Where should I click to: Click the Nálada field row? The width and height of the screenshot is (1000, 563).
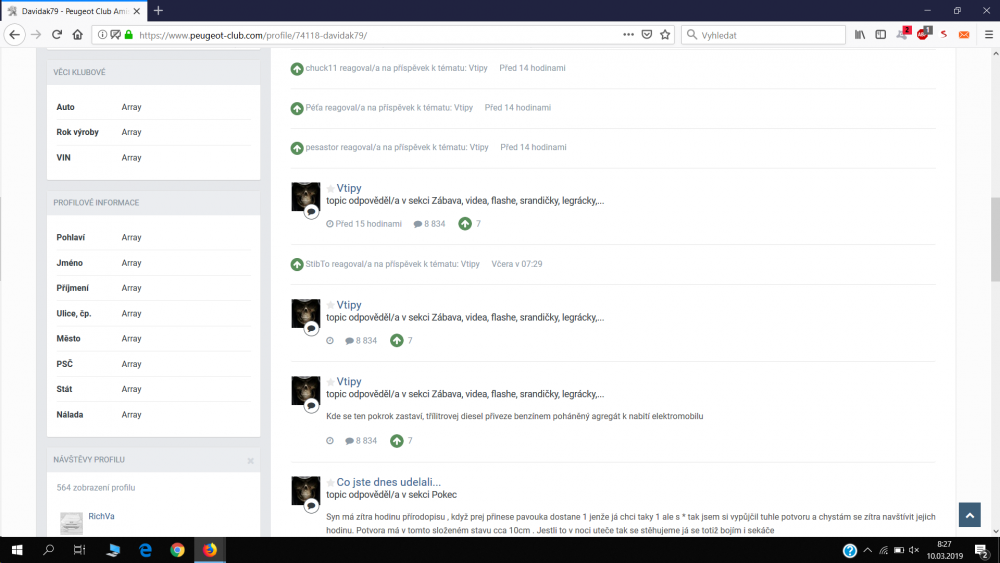click(x=154, y=414)
